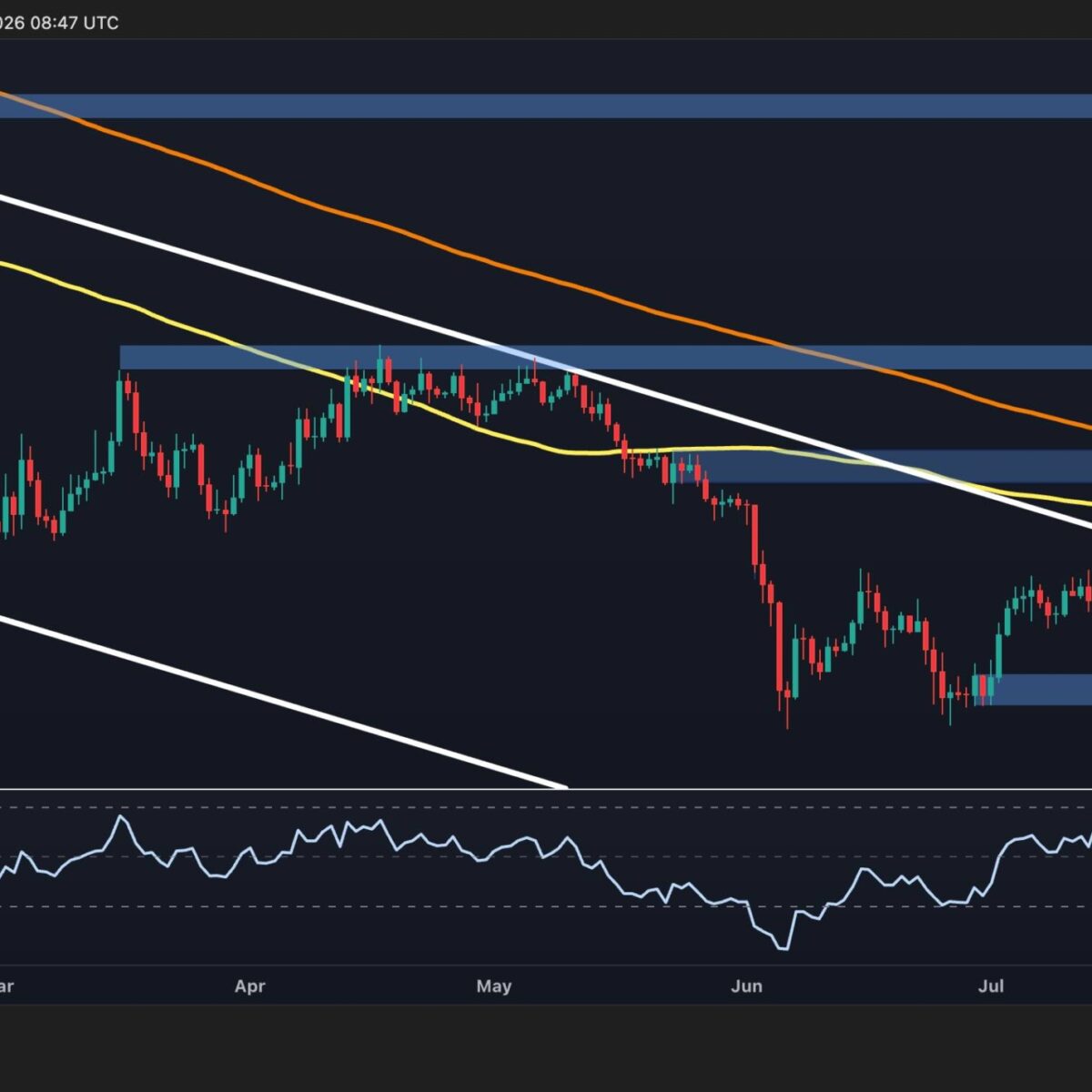
Task: Click the RSI lower dashed level line
Action: tap(546, 906)
